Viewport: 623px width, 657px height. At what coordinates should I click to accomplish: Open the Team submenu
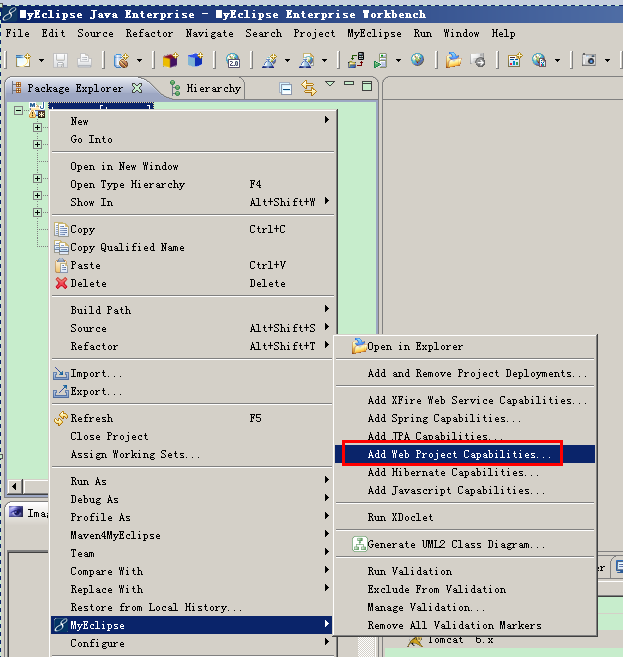[x=193, y=554]
